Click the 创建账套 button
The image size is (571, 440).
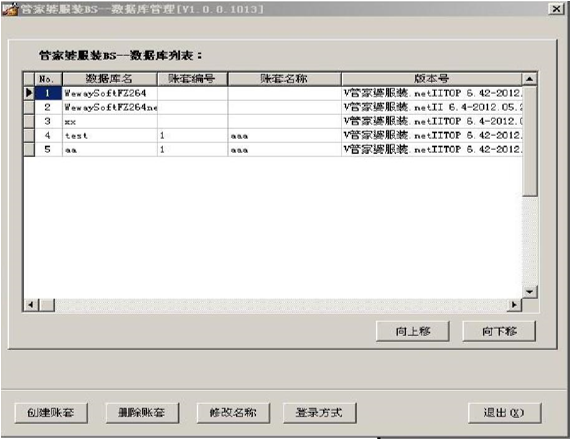[51, 413]
